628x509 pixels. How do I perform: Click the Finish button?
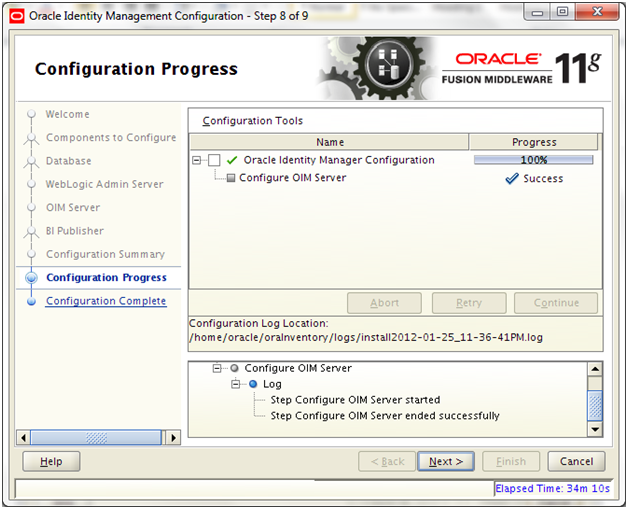511,461
